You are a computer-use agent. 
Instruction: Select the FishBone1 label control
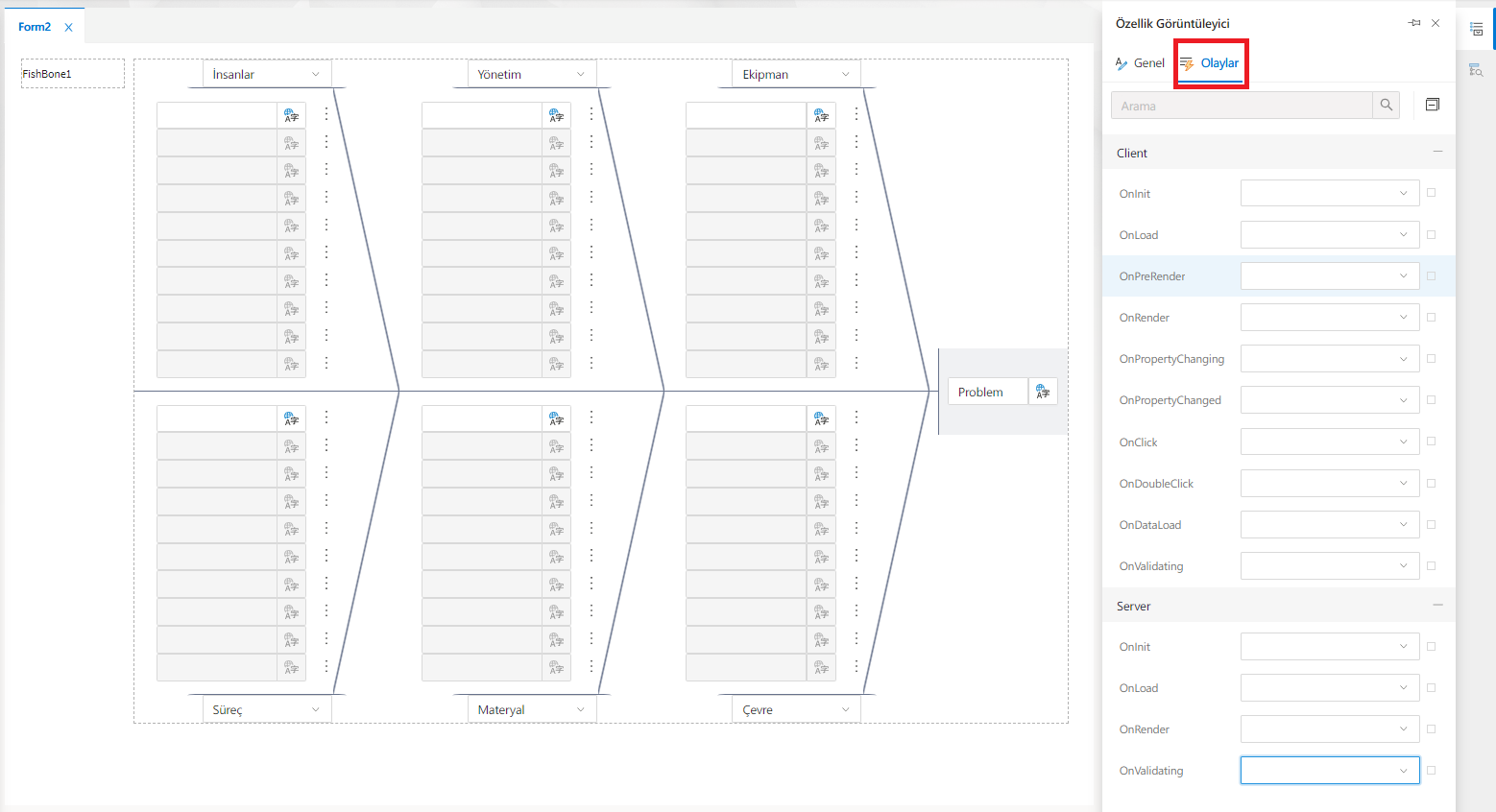coord(73,74)
